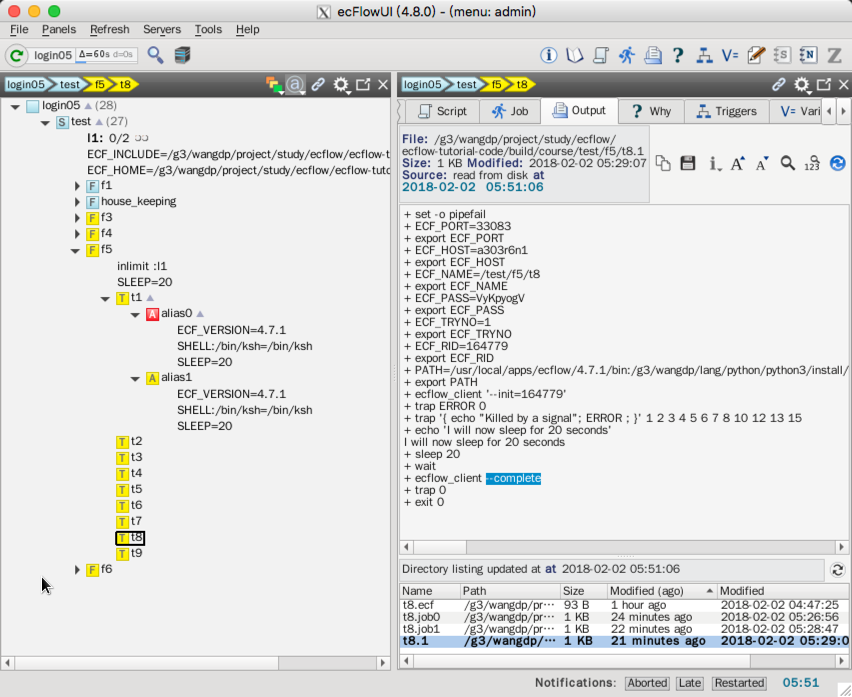Click the go-to-line 123 icon
Image resolution: width=852 pixels, height=697 pixels.
[812, 163]
